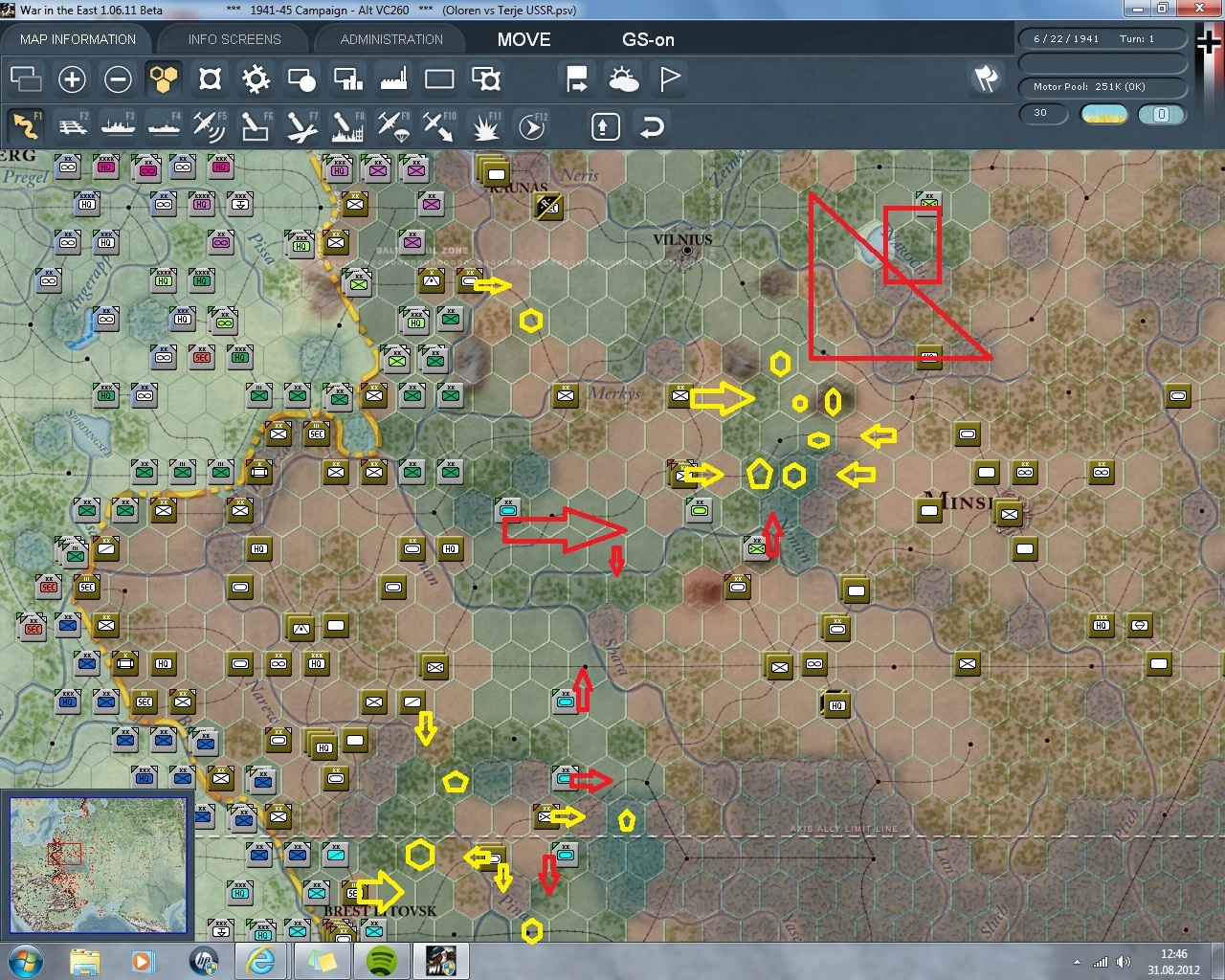Image resolution: width=1225 pixels, height=980 pixels.
Task: Click the MOVE mode label
Action: (x=523, y=39)
